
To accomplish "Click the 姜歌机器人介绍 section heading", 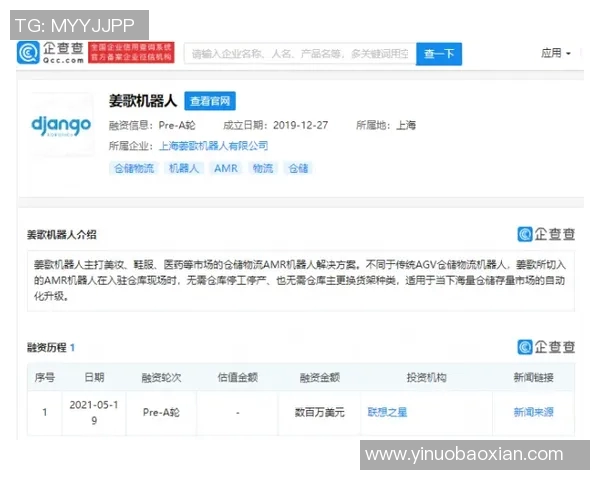I will (x=62, y=235).
